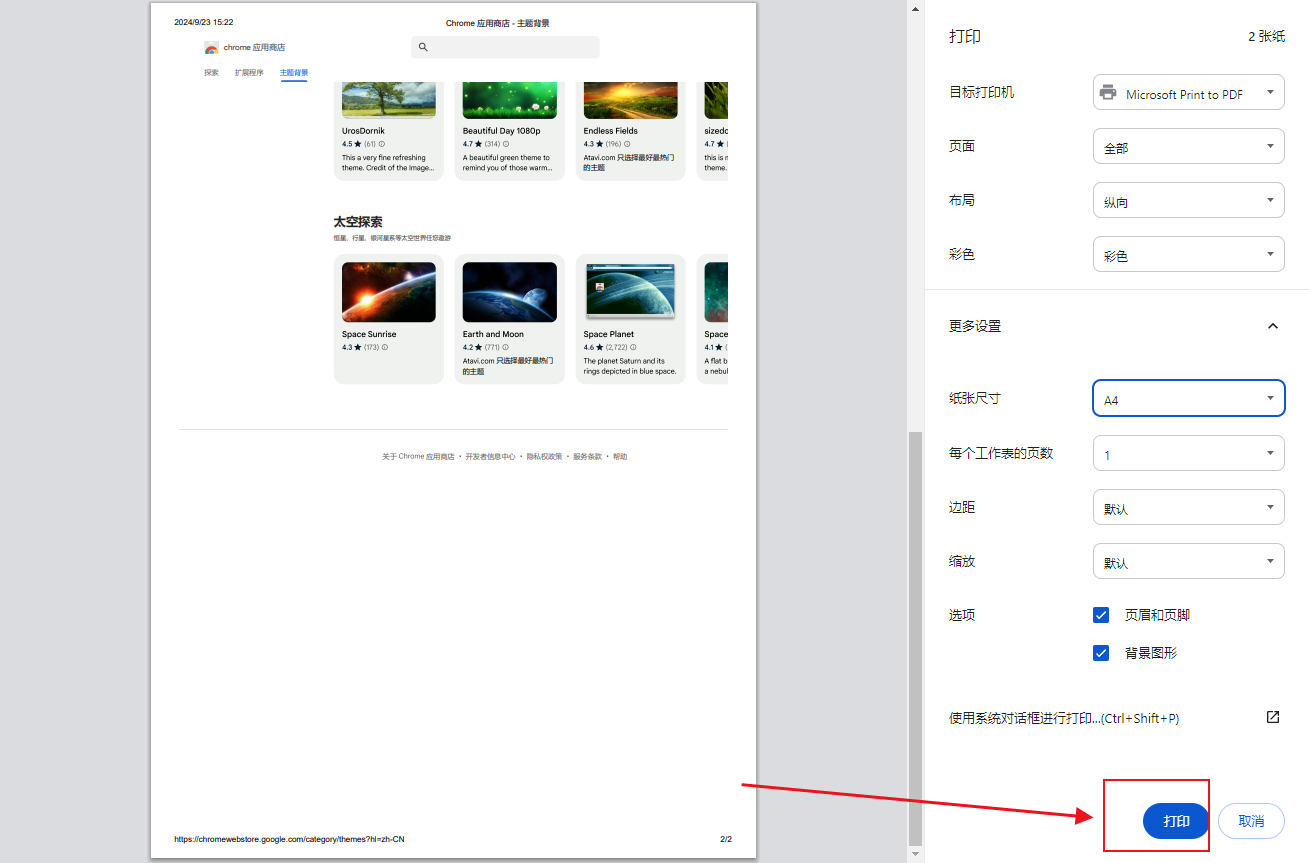Open the 每个工作表的页数 dropdown

click(1189, 454)
